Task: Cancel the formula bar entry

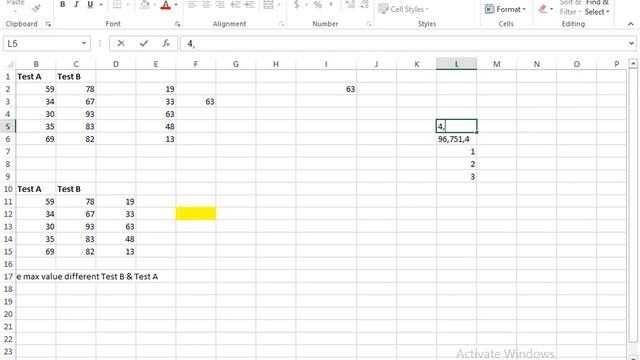Action: (x=121, y=43)
